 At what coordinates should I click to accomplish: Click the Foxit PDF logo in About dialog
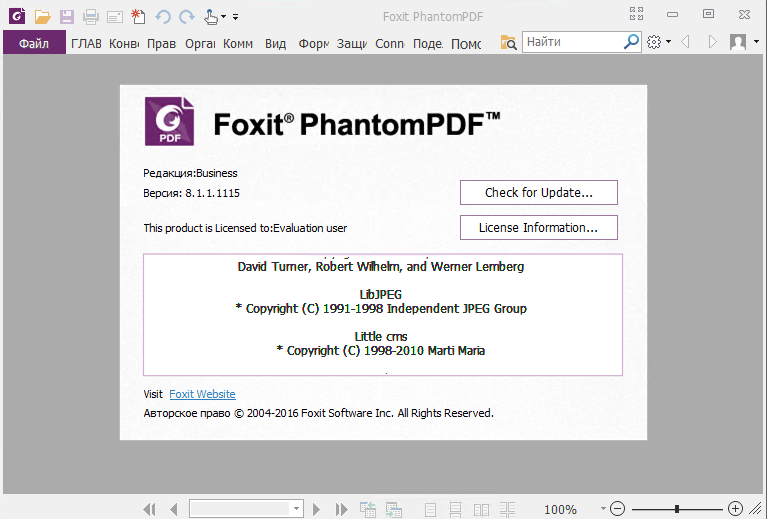click(x=169, y=121)
